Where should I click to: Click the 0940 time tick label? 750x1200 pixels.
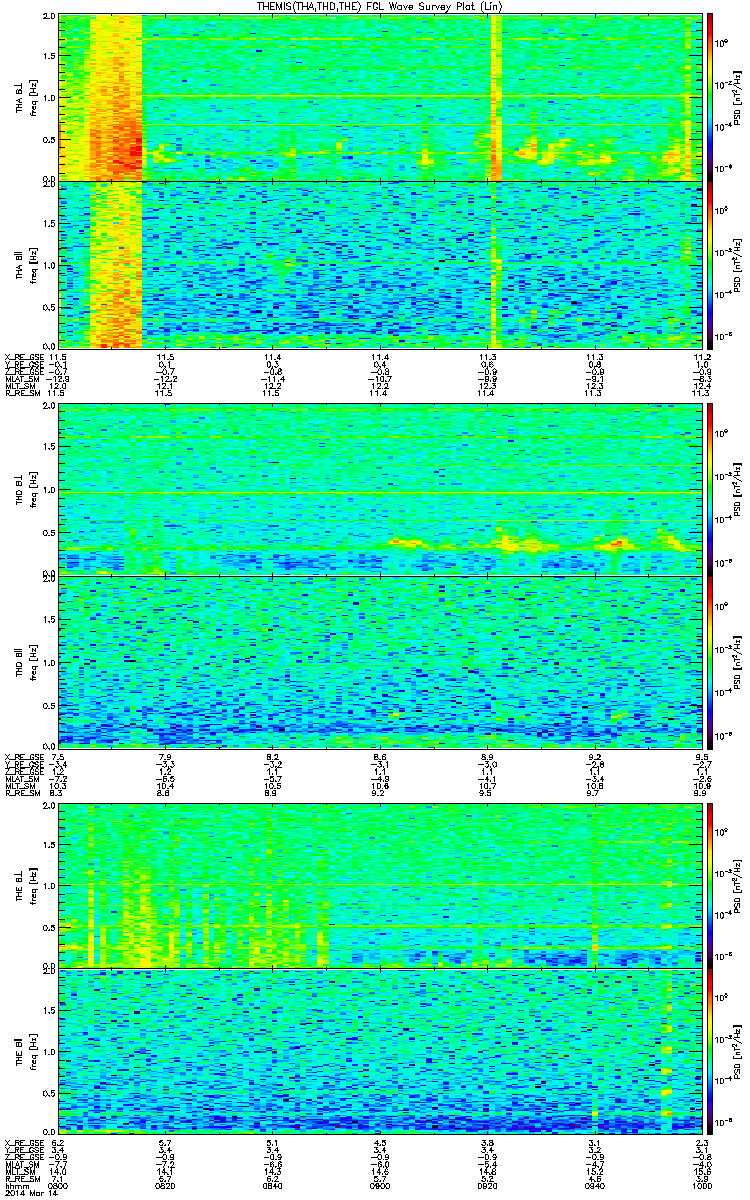tap(595, 1187)
